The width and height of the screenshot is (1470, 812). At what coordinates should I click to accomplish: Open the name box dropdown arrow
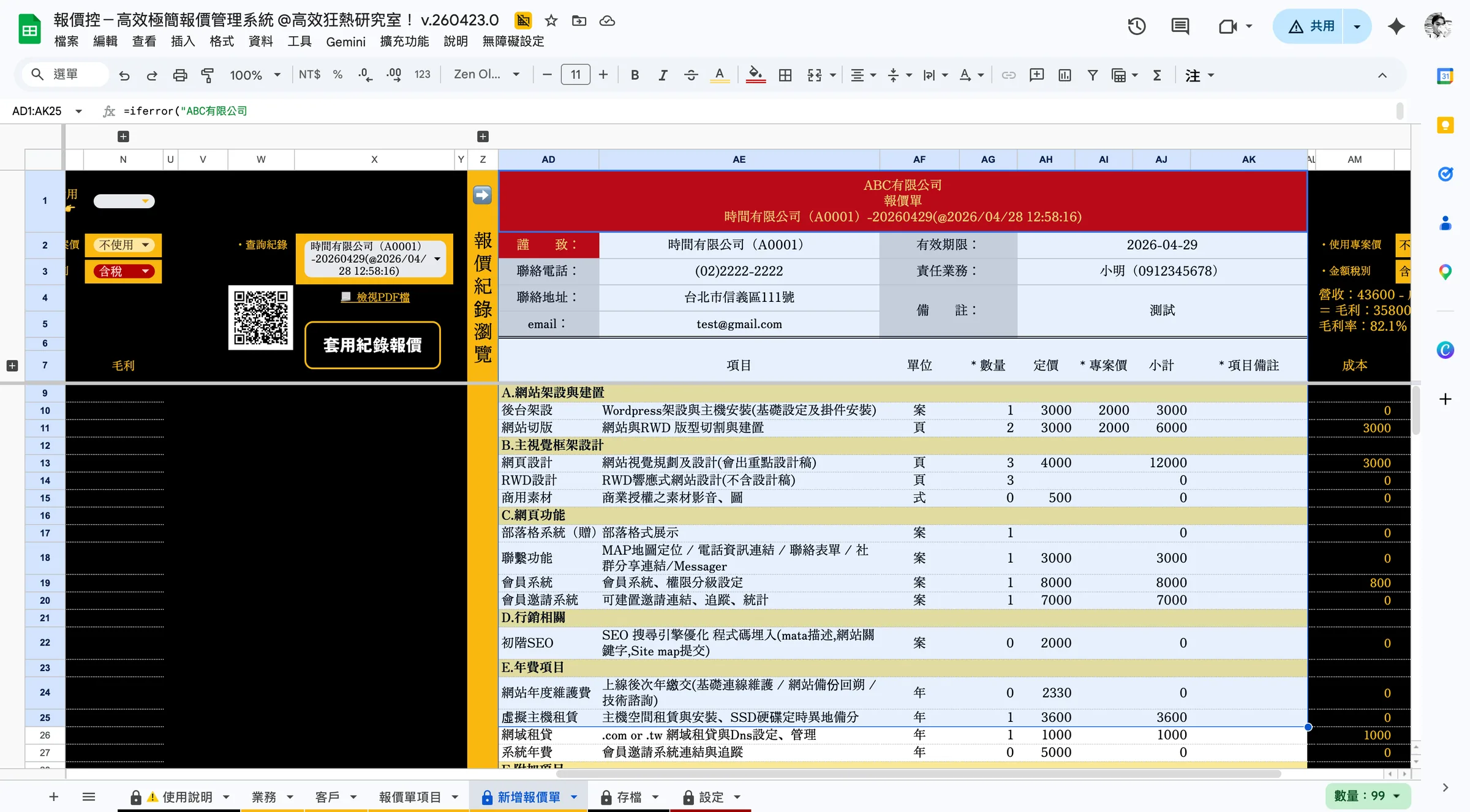click(78, 111)
